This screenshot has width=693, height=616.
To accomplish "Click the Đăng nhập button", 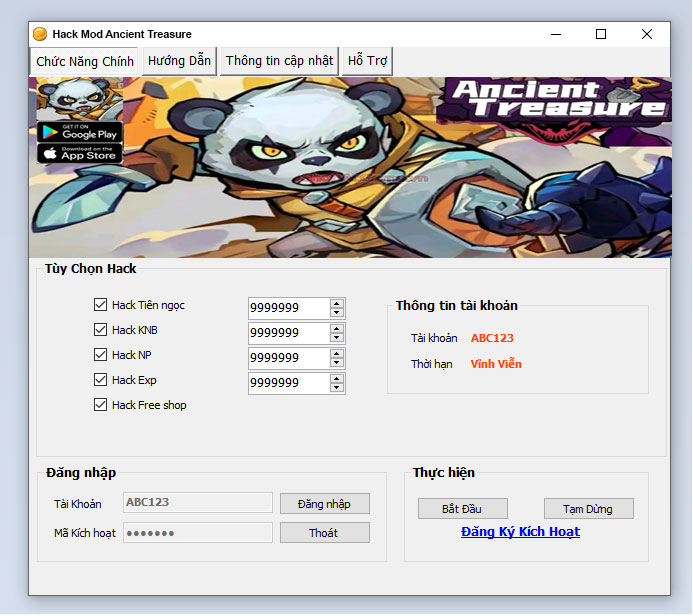I will (325, 504).
